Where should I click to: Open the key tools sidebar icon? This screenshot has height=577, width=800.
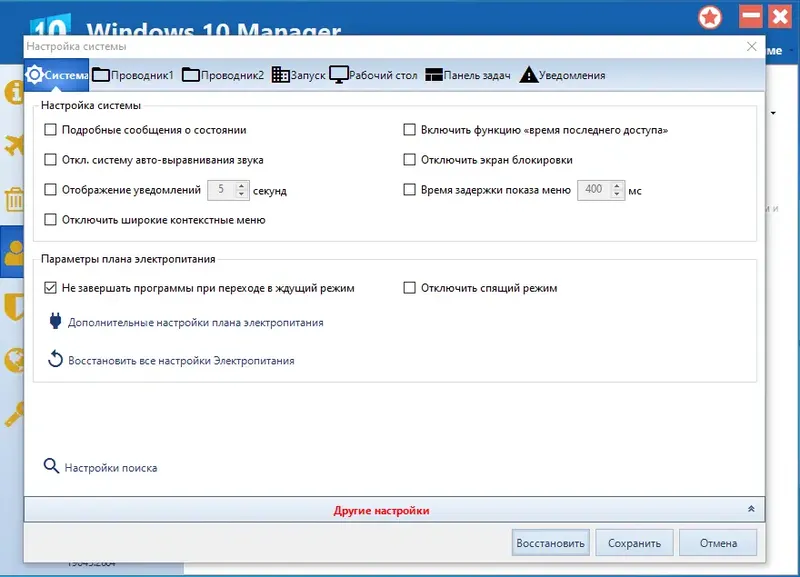[x=14, y=414]
